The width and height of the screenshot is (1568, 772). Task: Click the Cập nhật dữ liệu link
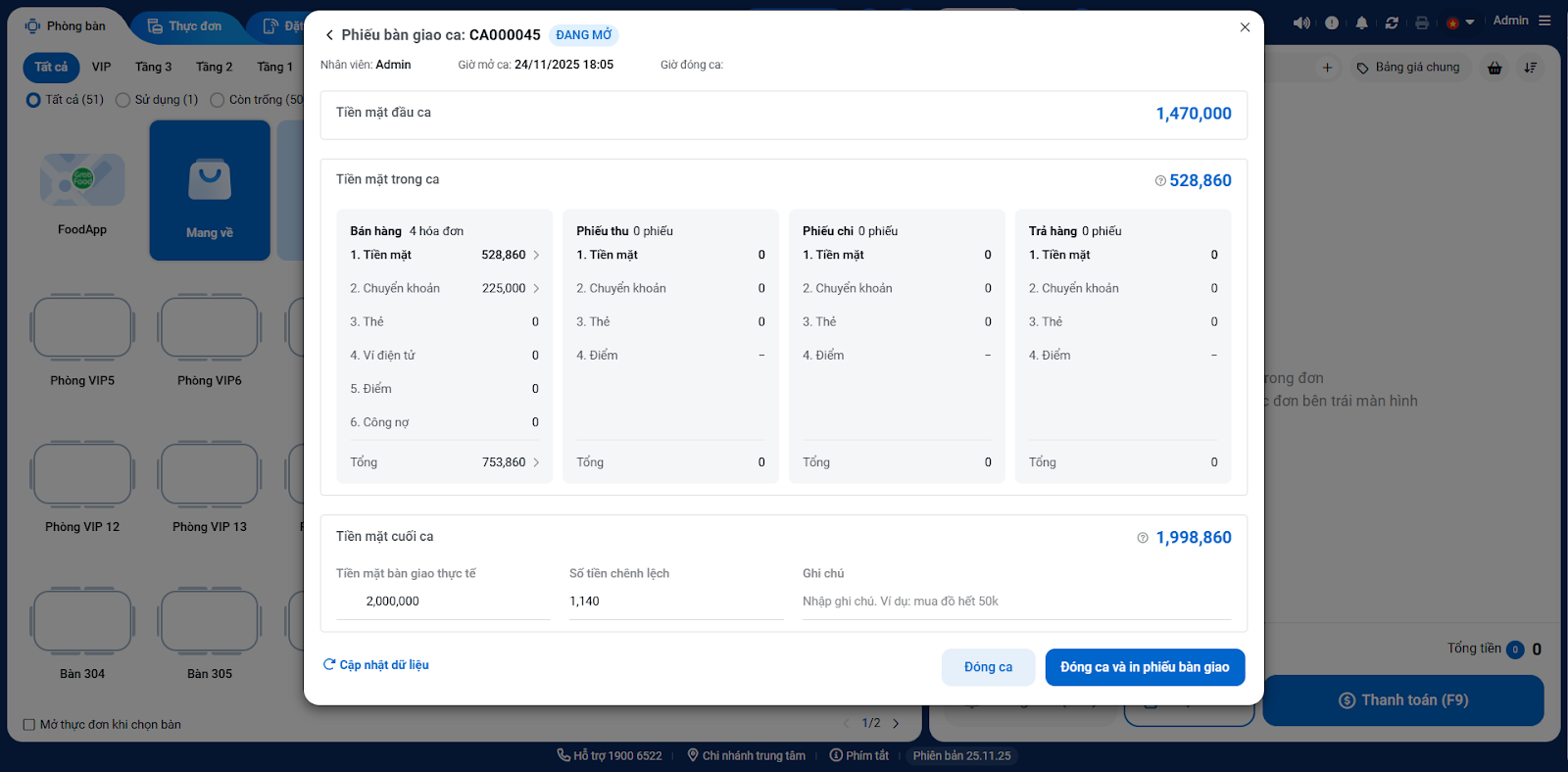376,665
